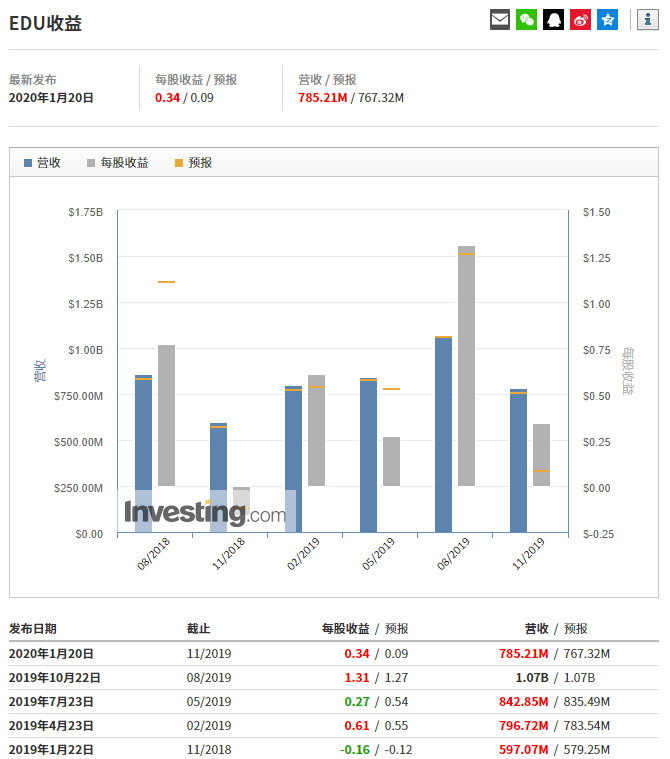Image resolution: width=670 pixels, height=759 pixels.
Task: Click EPS value 0.61 in table
Action: pyautogui.click(x=357, y=726)
